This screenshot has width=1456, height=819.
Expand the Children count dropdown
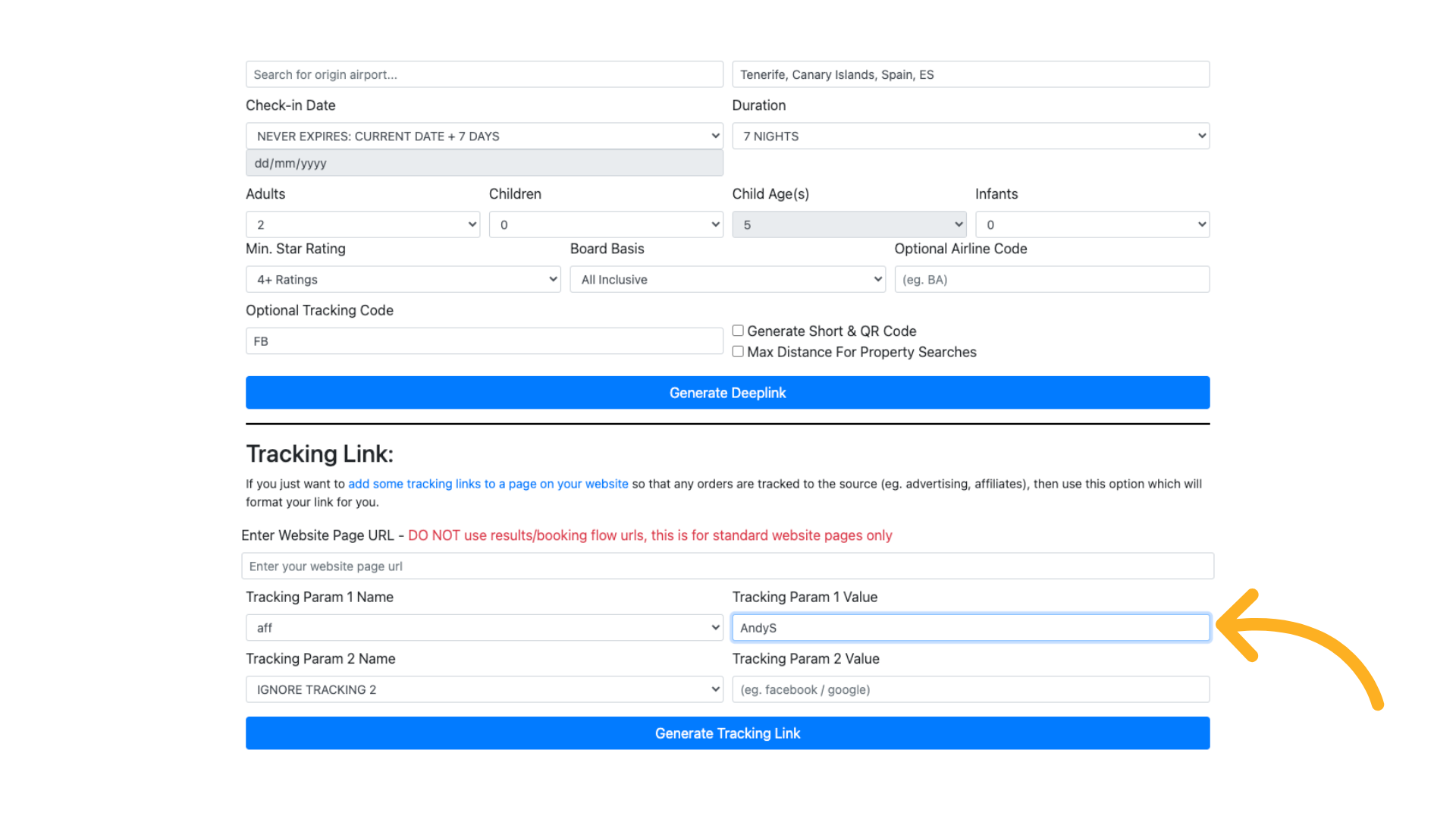[605, 224]
